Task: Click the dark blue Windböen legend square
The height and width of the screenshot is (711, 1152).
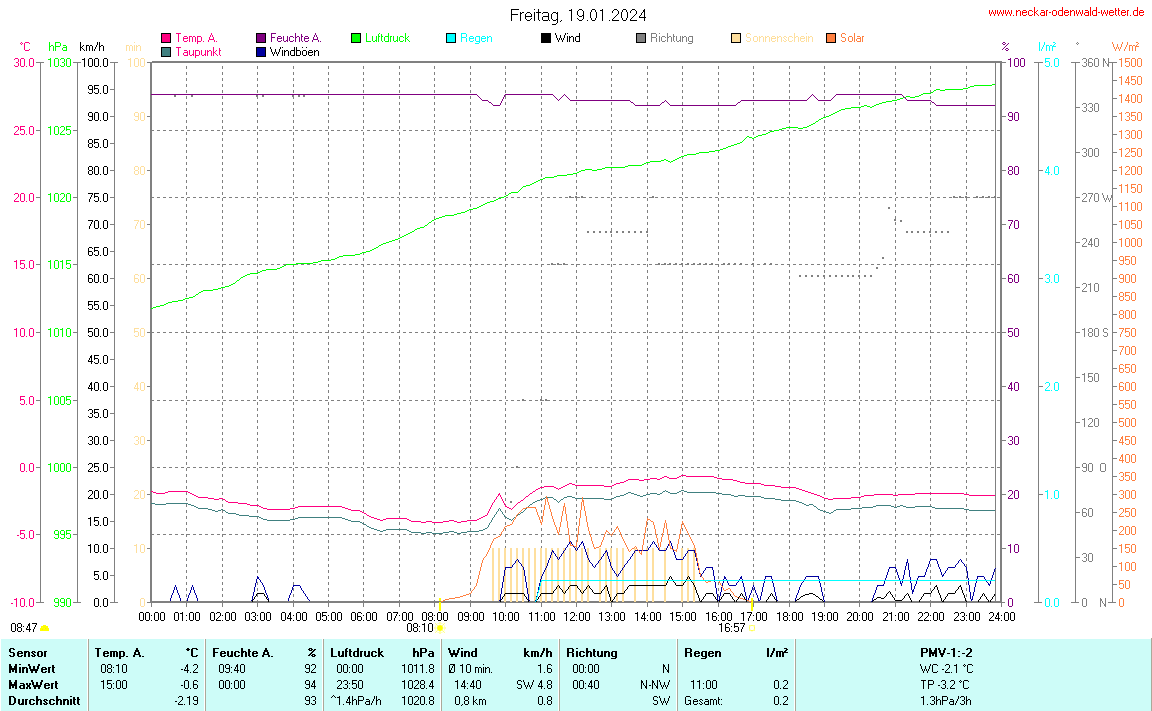Action: pyautogui.click(x=261, y=52)
